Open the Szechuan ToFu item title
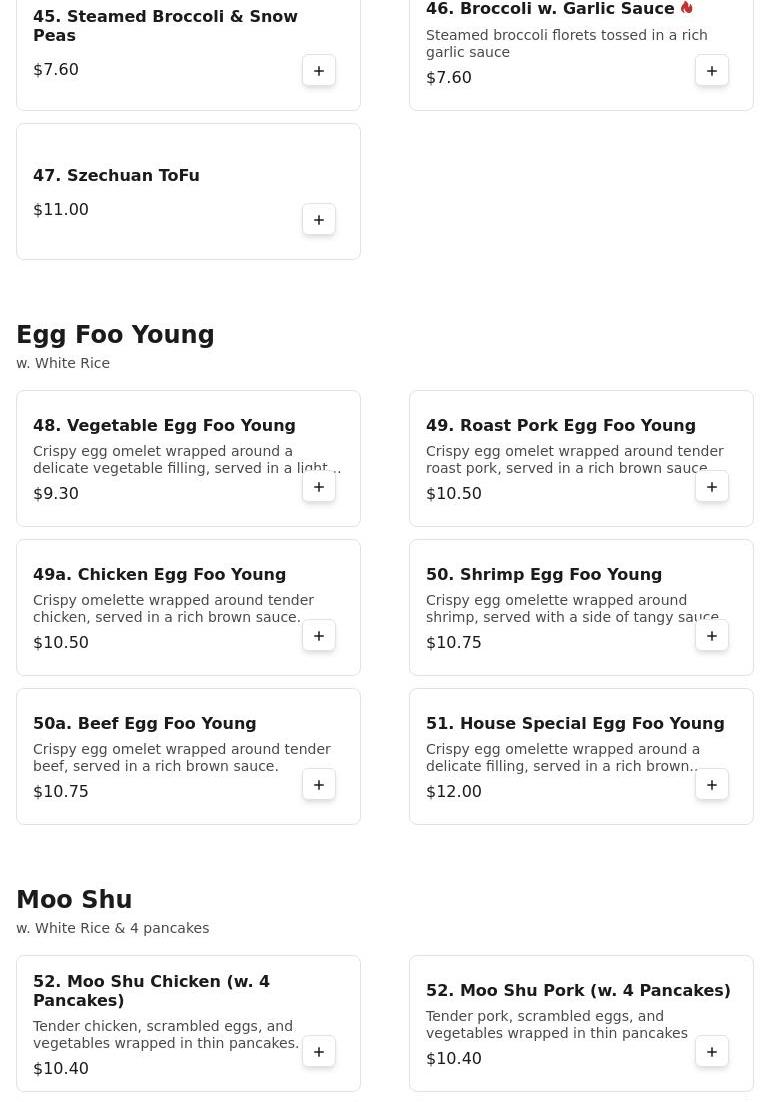The height and width of the screenshot is (1102, 770). [116, 176]
